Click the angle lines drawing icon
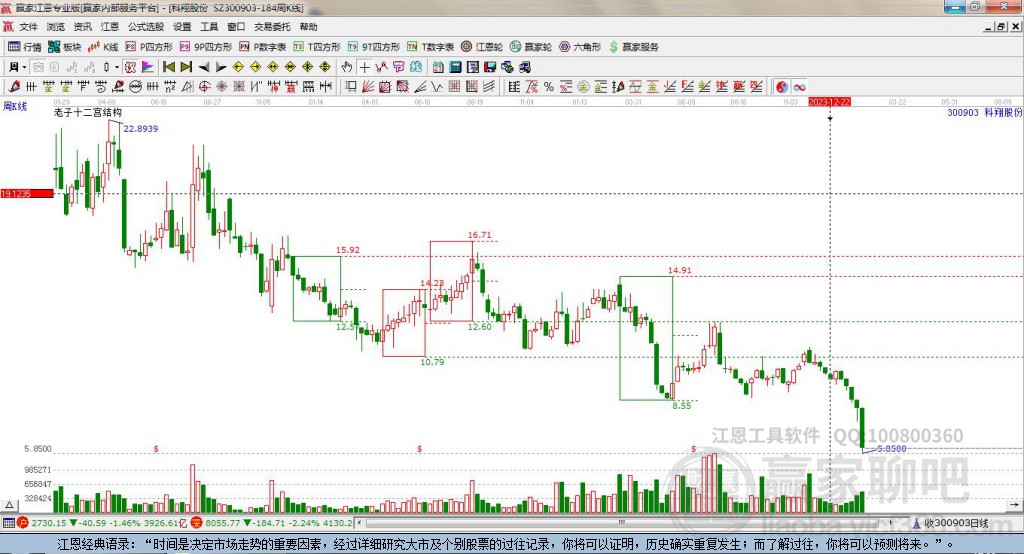The height and width of the screenshot is (554, 1024). coord(420,86)
